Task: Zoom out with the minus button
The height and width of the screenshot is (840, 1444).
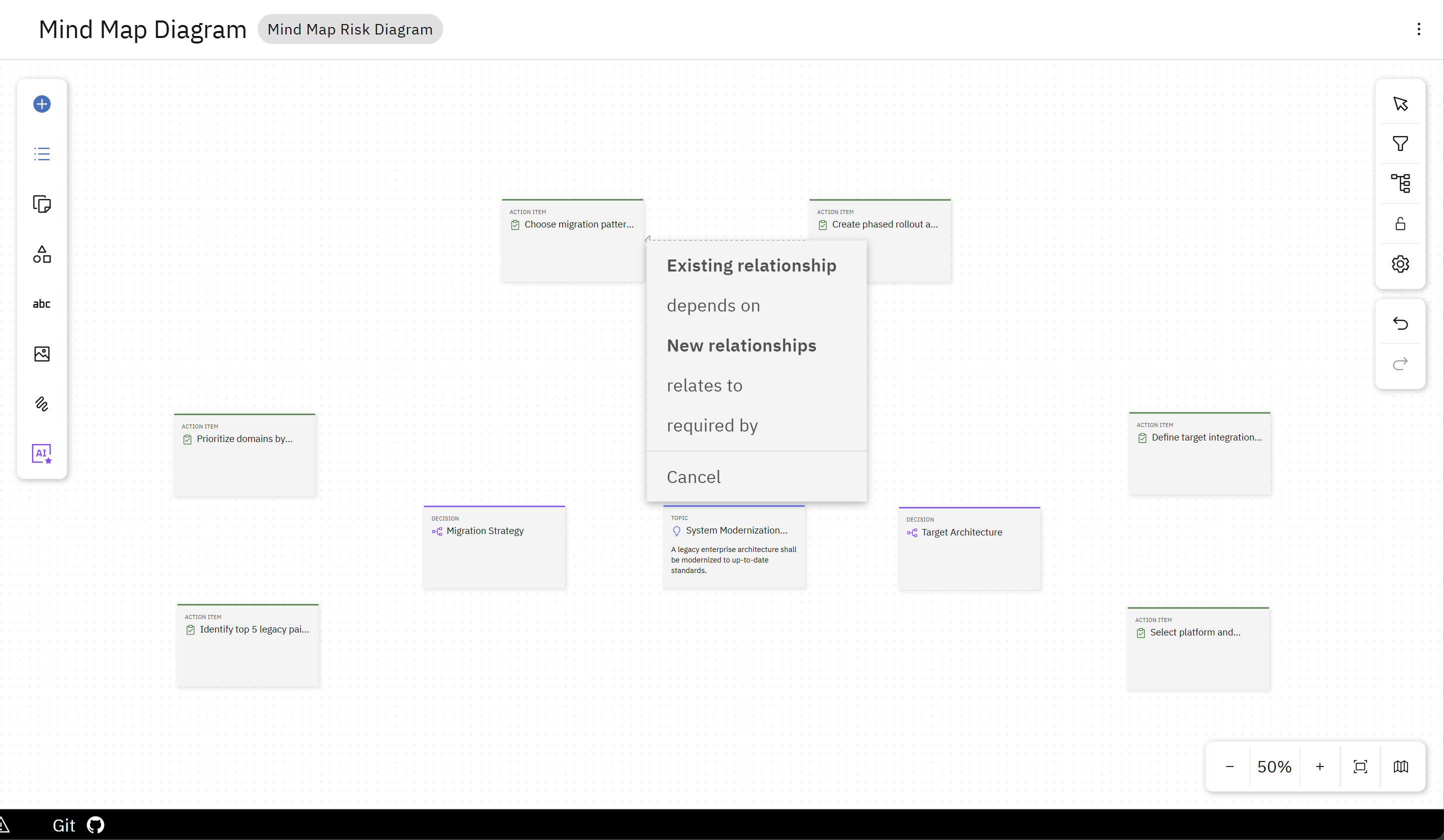Action: pyautogui.click(x=1230, y=766)
